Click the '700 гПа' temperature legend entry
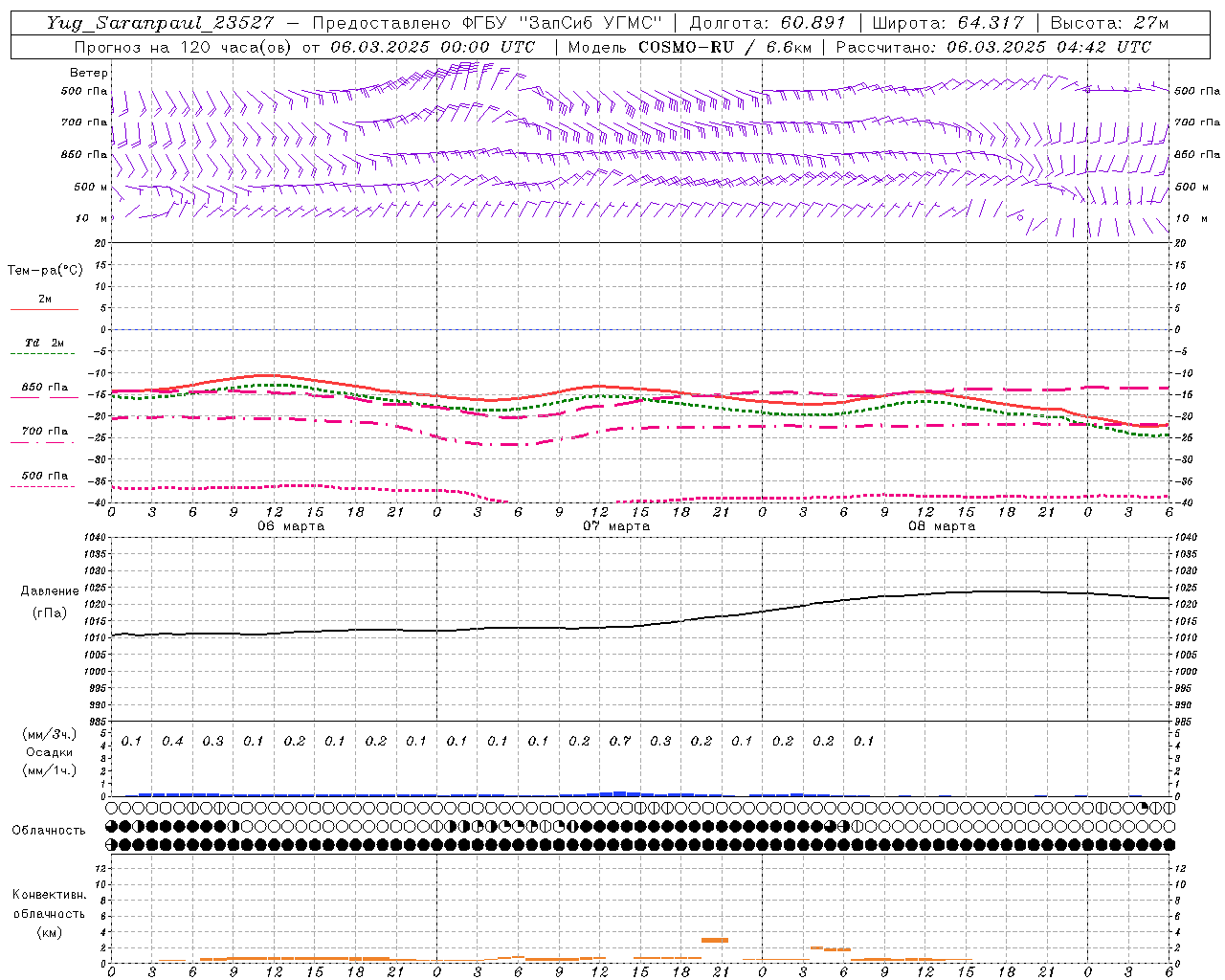 pos(45,432)
